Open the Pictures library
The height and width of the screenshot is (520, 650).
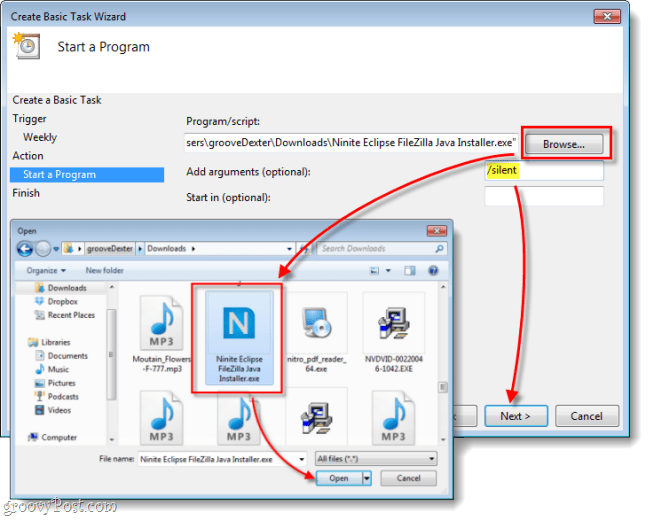[55, 383]
